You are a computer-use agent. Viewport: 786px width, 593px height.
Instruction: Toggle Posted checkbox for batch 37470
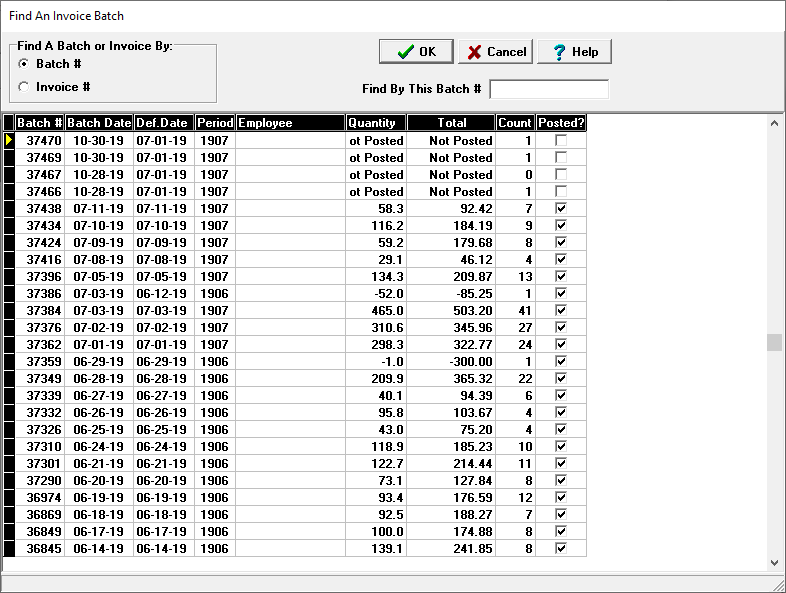561,141
